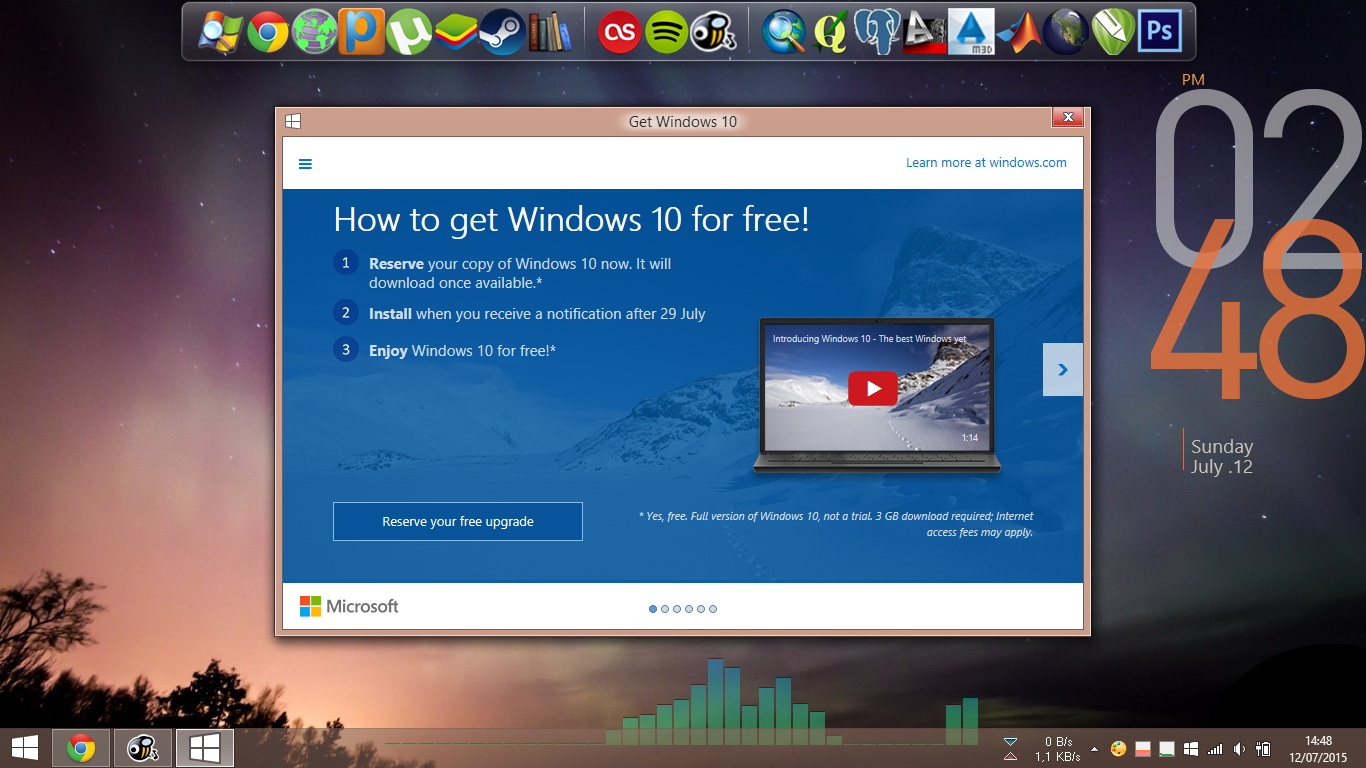This screenshot has height=768, width=1366.
Task: Click Reserve your free upgrade button
Action: (x=458, y=522)
